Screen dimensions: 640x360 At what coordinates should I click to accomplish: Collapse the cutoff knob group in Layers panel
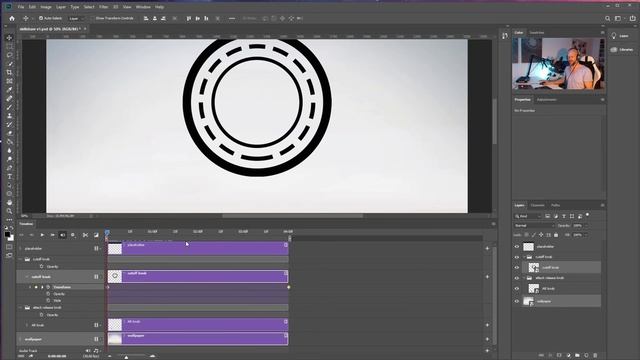coord(524,257)
